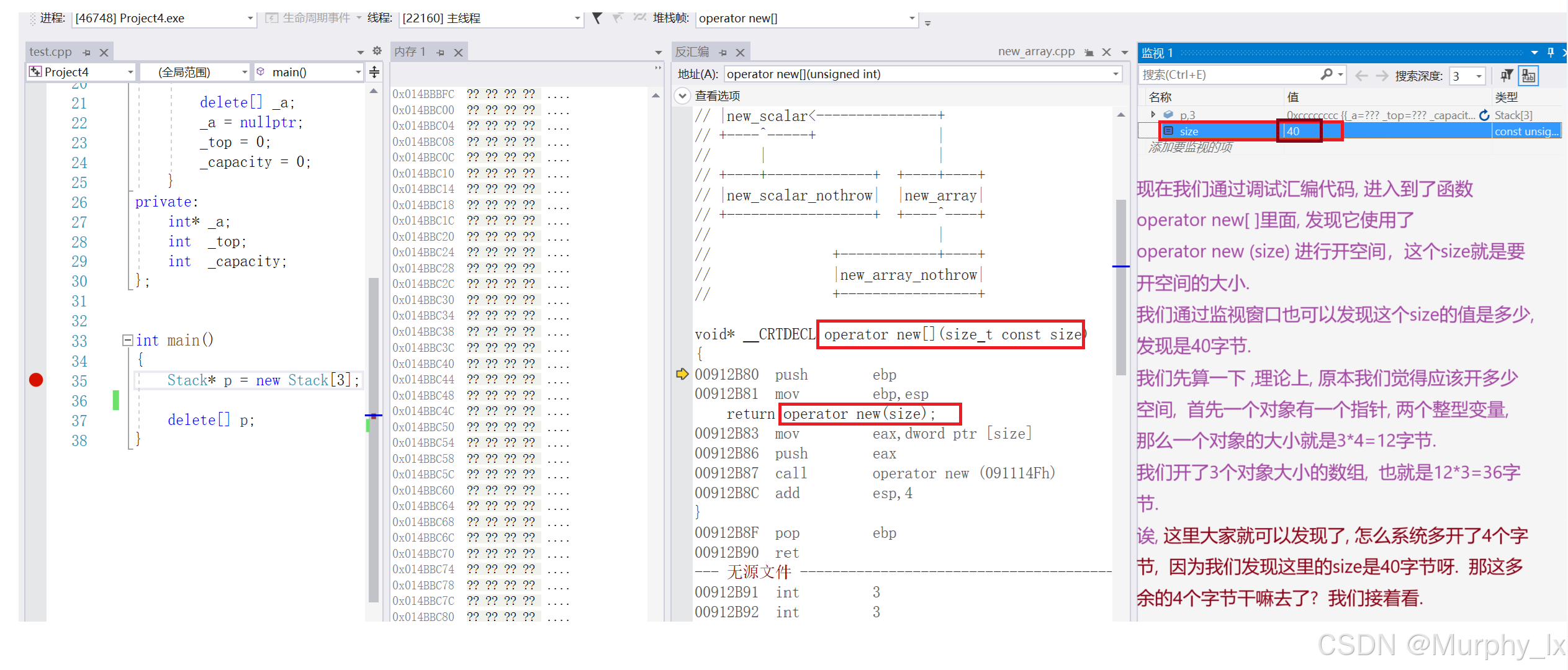The width and height of the screenshot is (1568, 670).
Task: Expand the p,3 watch item
Action: 1153,115
